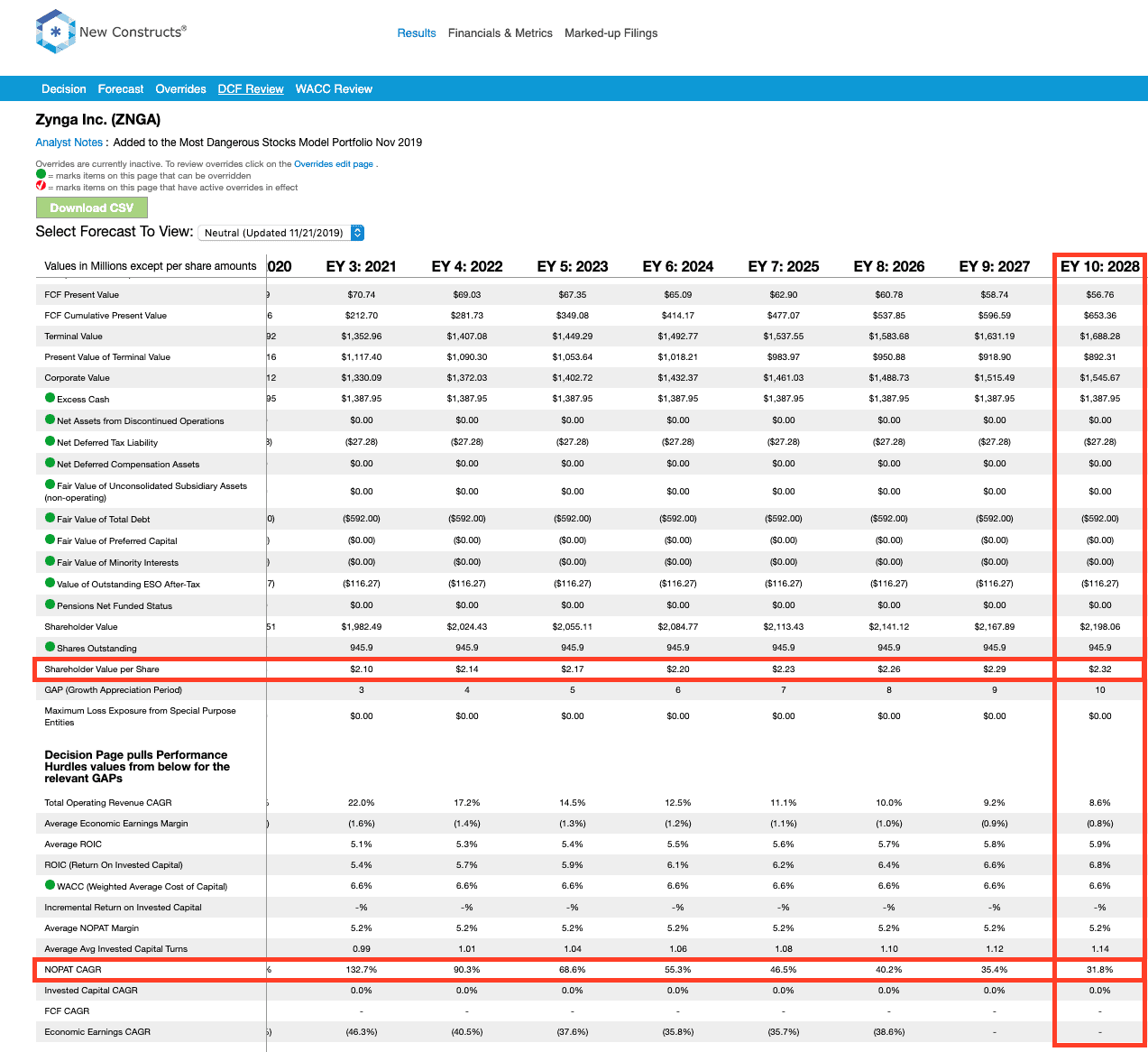
Task: Click the Corporate Value row label
Action: coord(78,378)
